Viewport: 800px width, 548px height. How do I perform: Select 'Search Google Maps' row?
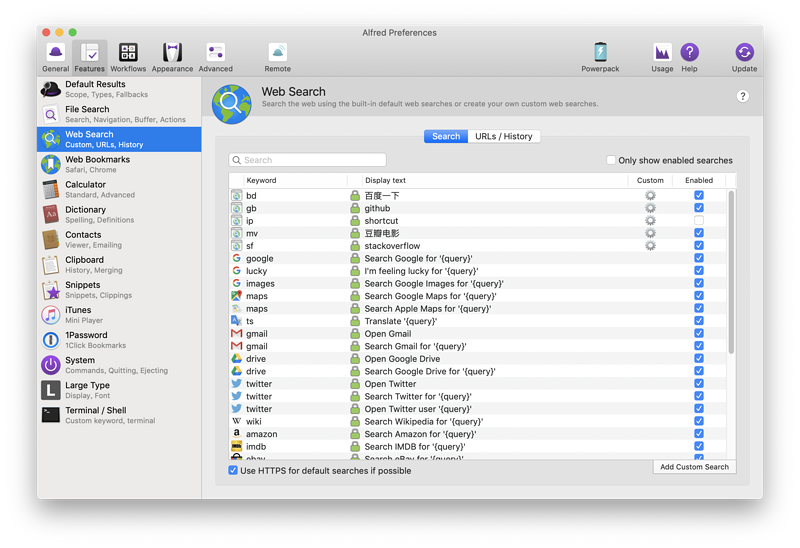pyautogui.click(x=478, y=296)
